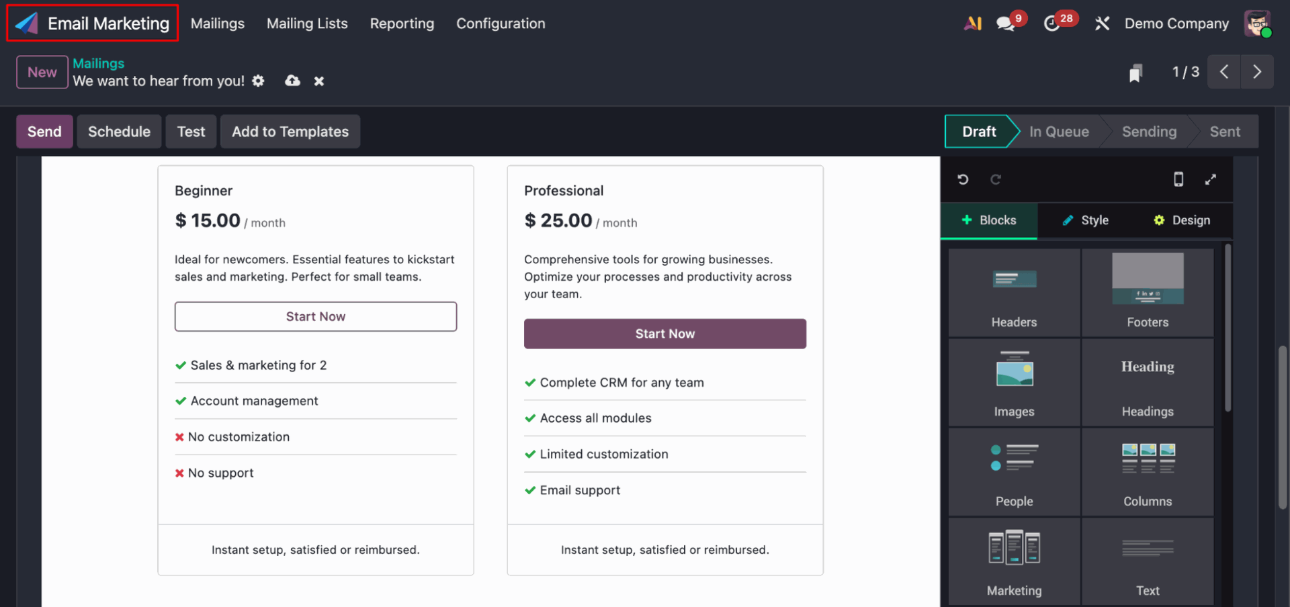Open the Configuration menu
Image resolution: width=1290 pixels, height=607 pixels.
tap(500, 23)
